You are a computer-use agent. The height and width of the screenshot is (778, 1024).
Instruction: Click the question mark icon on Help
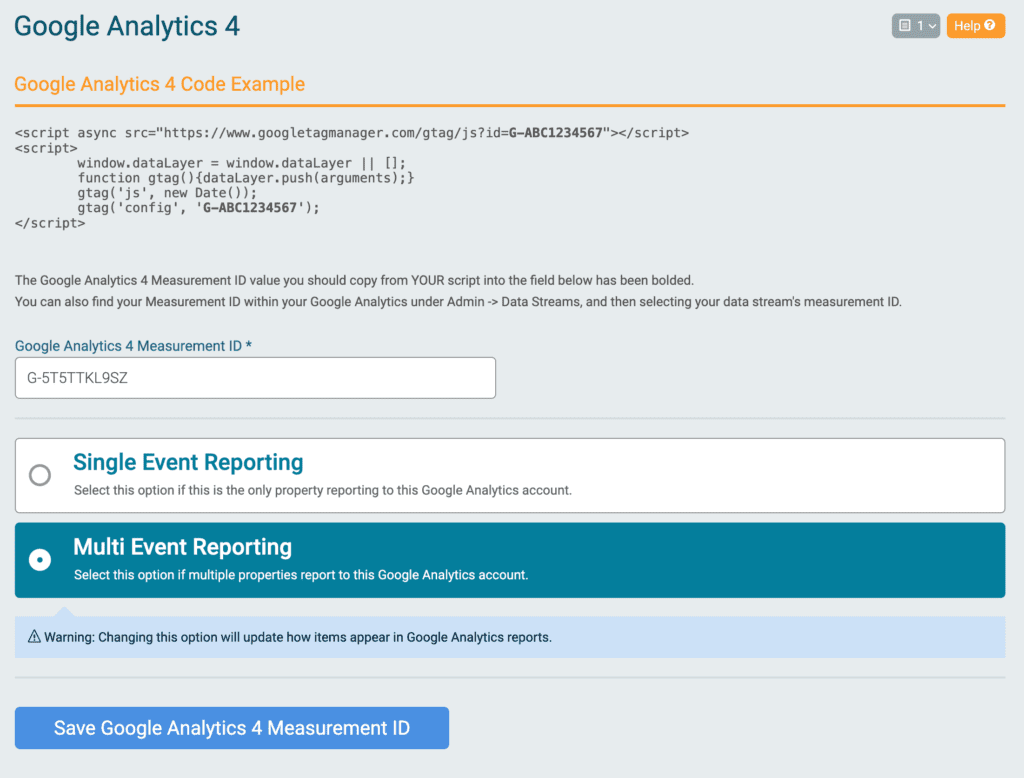(x=990, y=25)
